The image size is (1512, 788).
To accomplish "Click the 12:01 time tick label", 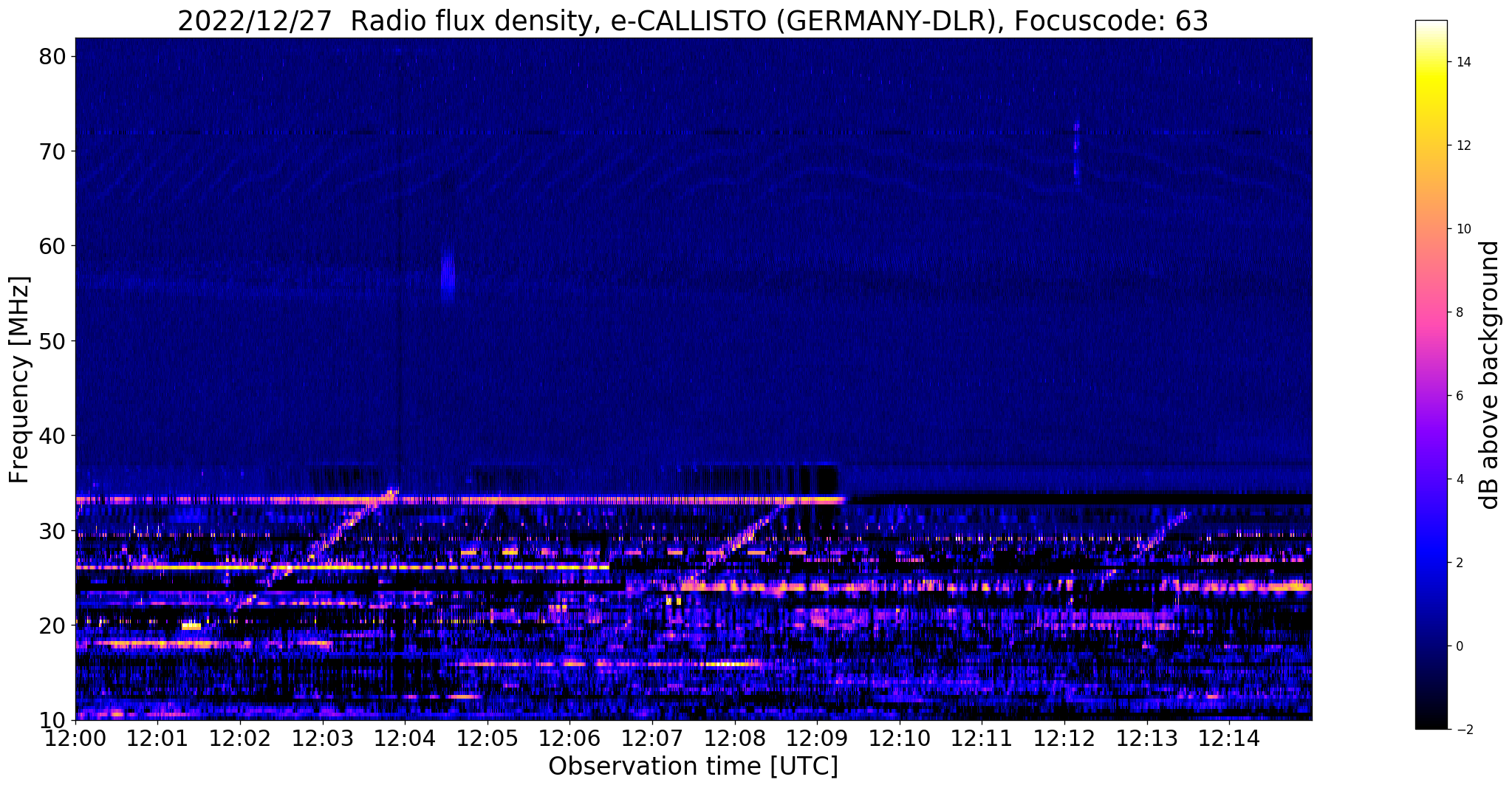I will pyautogui.click(x=158, y=737).
